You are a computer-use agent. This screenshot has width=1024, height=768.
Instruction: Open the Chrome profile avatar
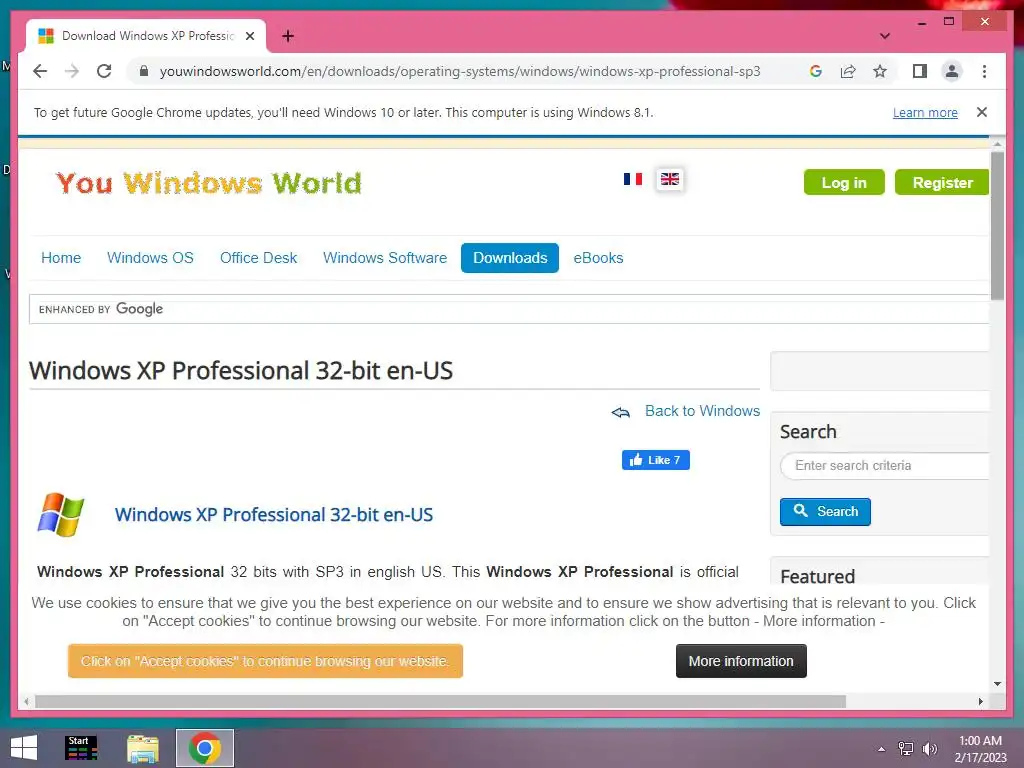[952, 71]
